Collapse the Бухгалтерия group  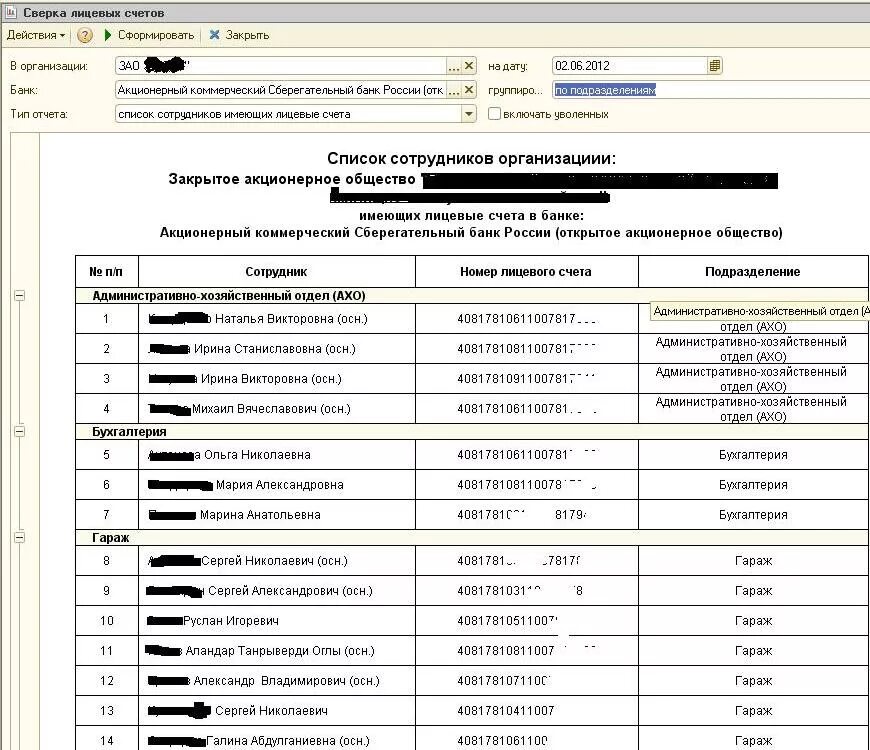19,431
